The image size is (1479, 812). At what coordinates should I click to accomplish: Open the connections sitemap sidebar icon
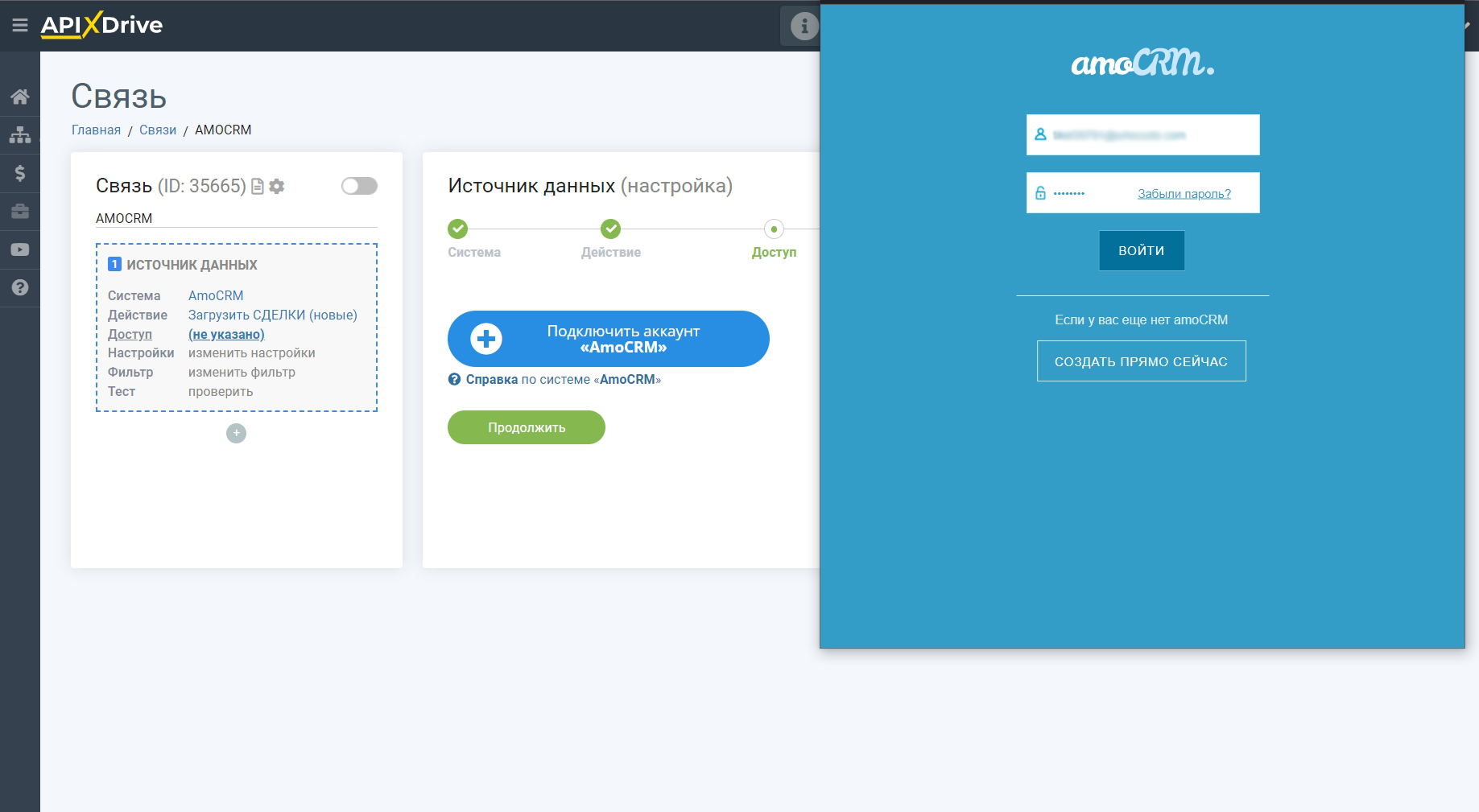pyautogui.click(x=20, y=134)
